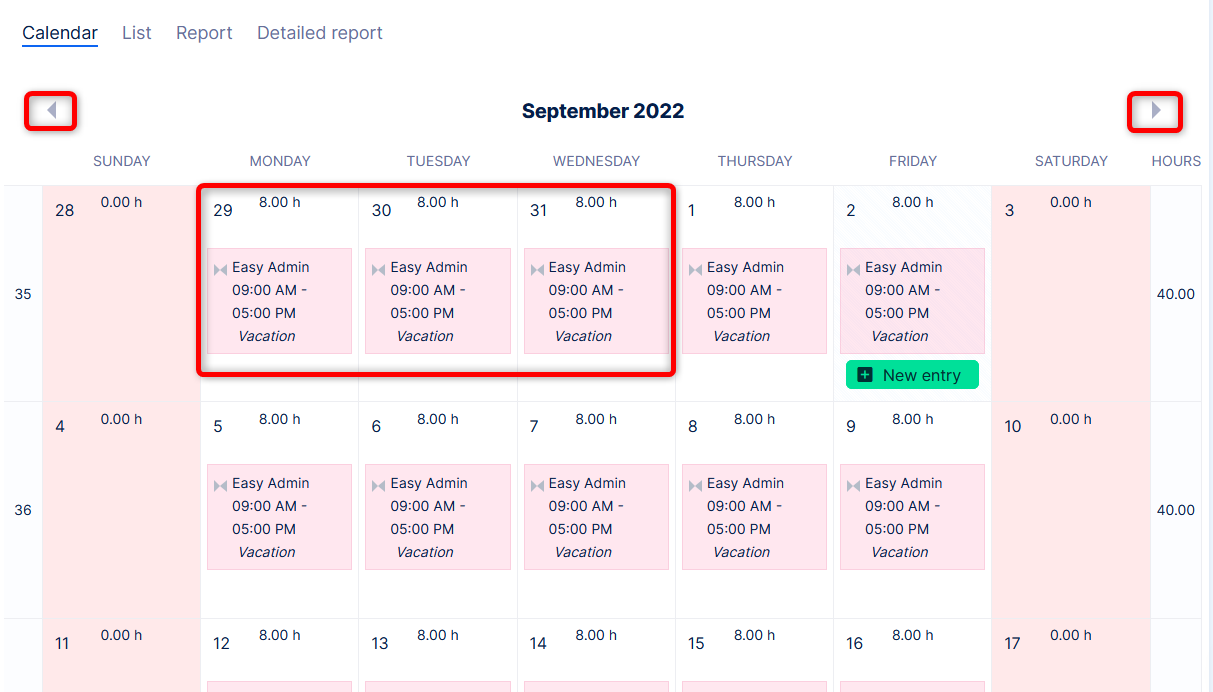Click plus icon in New entry button
Image resolution: width=1213 pixels, height=692 pixels.
click(x=866, y=375)
